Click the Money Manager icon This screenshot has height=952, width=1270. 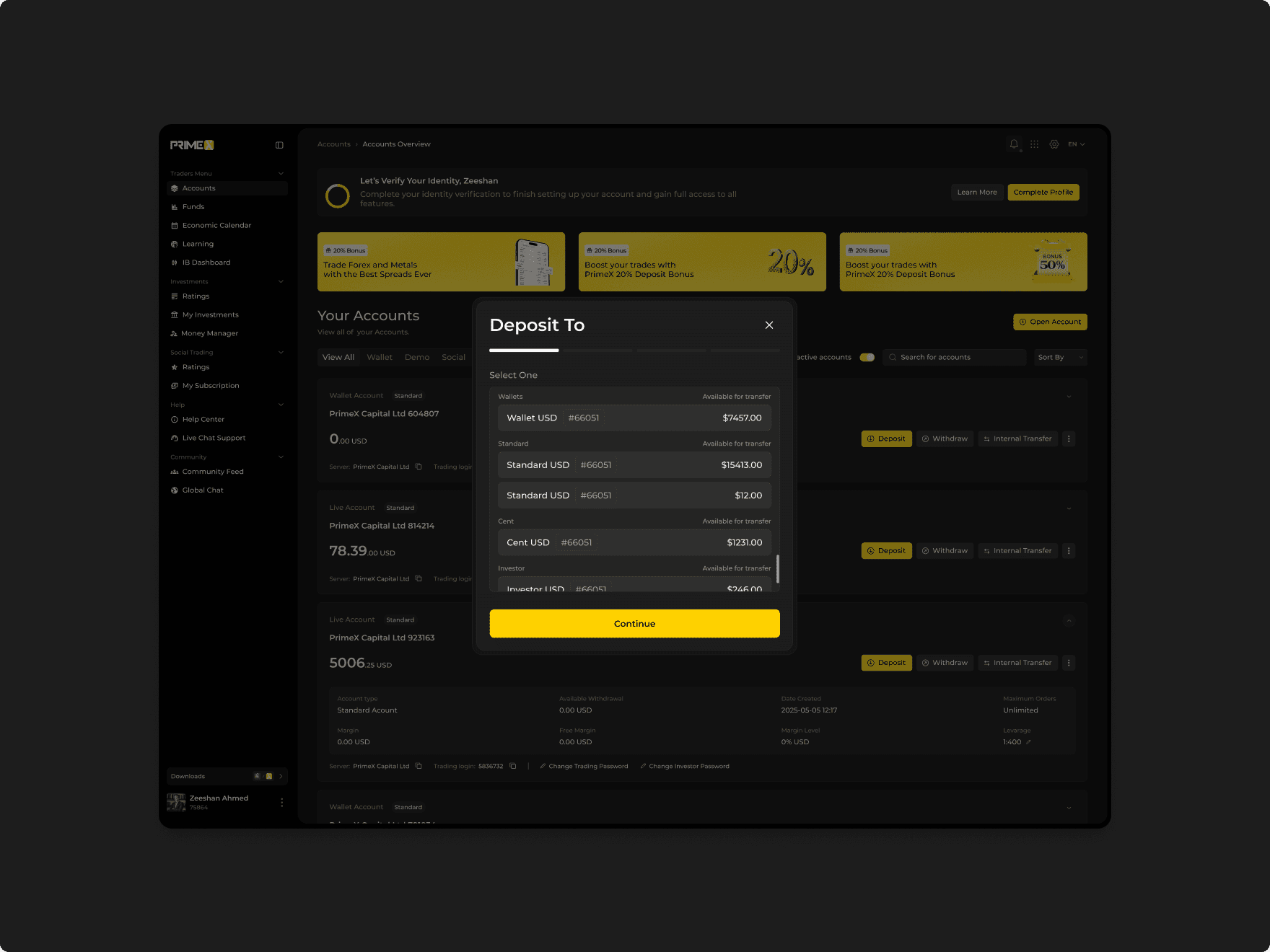click(174, 334)
